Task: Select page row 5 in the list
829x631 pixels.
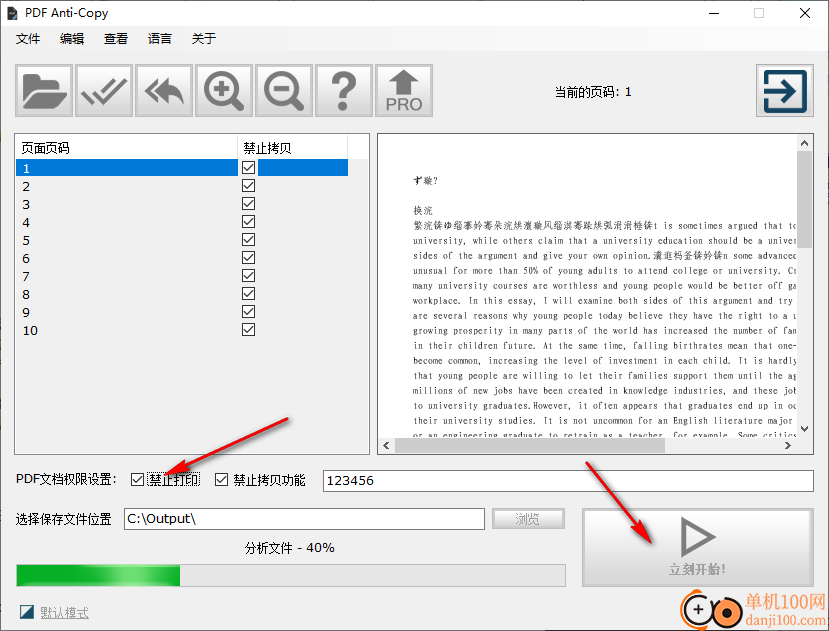Action: click(182, 240)
